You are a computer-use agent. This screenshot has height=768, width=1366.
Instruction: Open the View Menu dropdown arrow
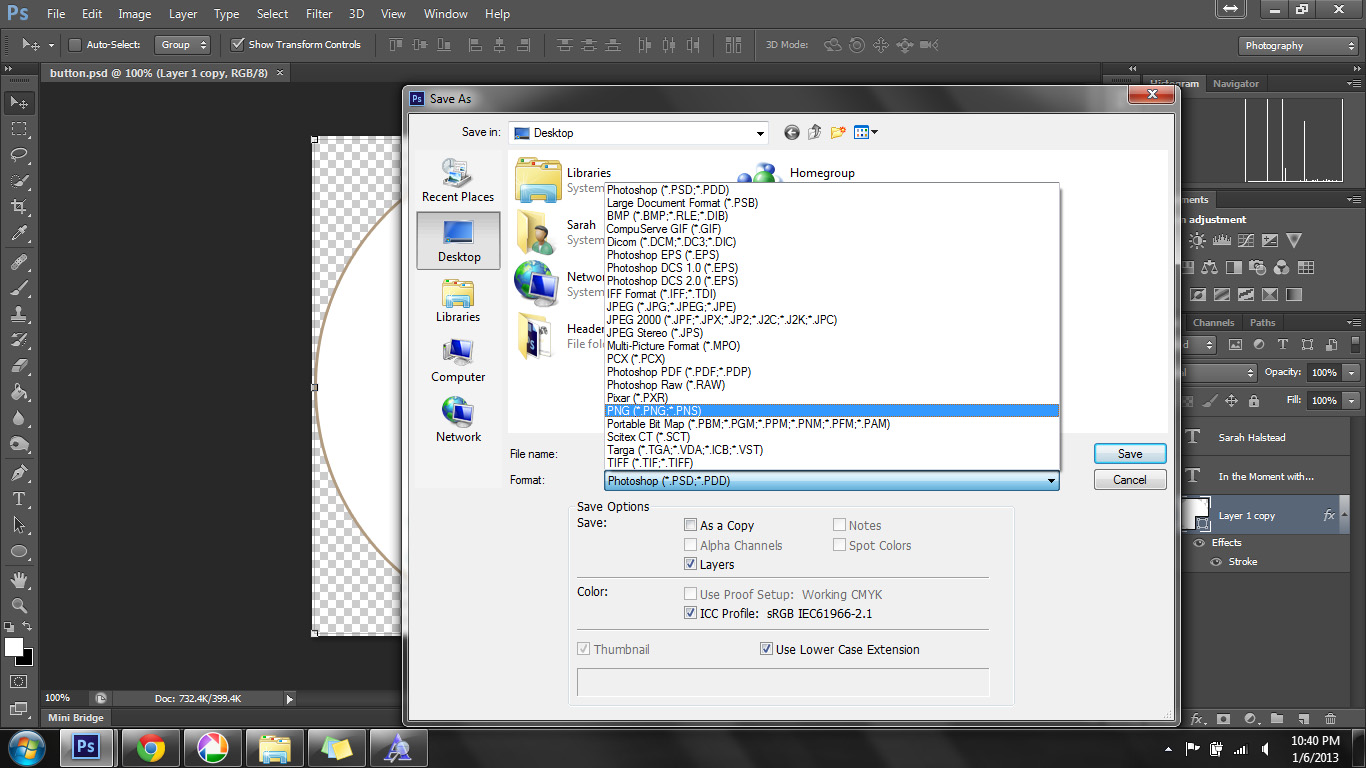pos(875,132)
